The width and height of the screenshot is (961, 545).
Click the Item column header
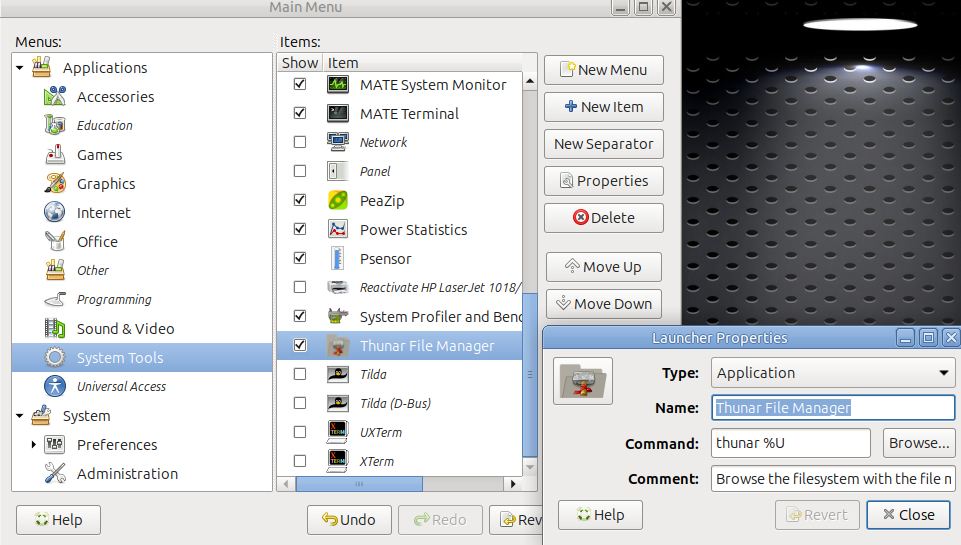click(422, 63)
